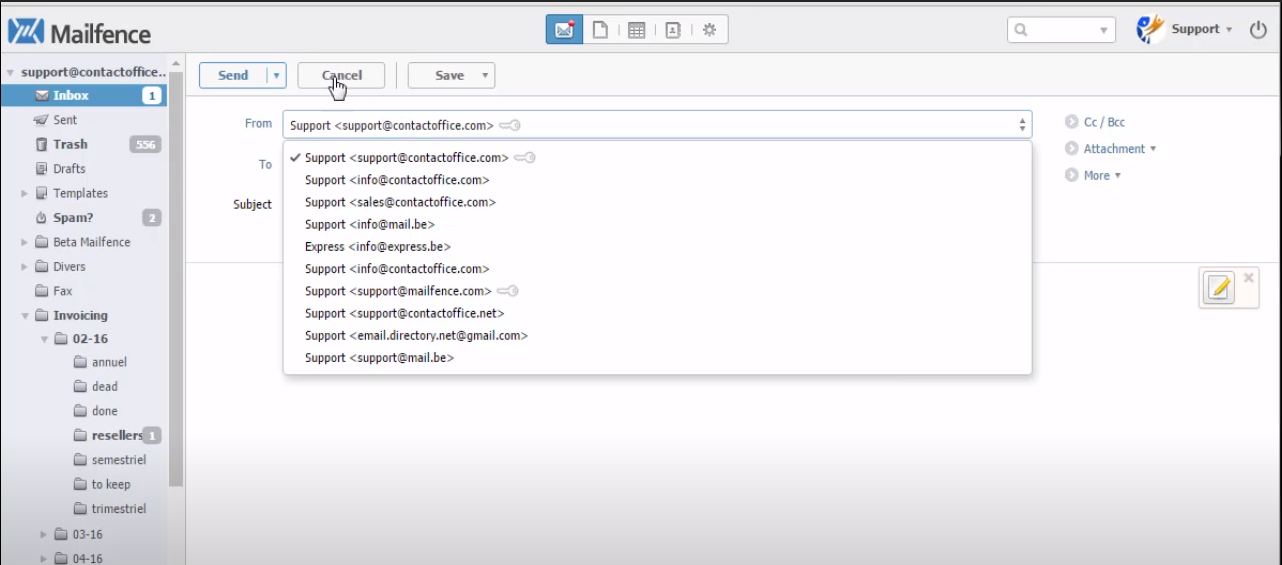This screenshot has height=565, width=1282.
Task: Expand the 03-16 folder
Action: point(43,535)
